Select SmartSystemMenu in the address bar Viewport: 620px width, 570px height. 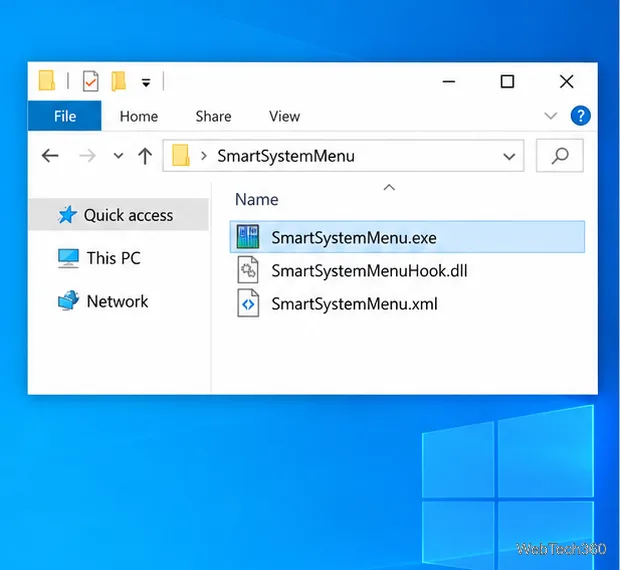click(x=286, y=156)
